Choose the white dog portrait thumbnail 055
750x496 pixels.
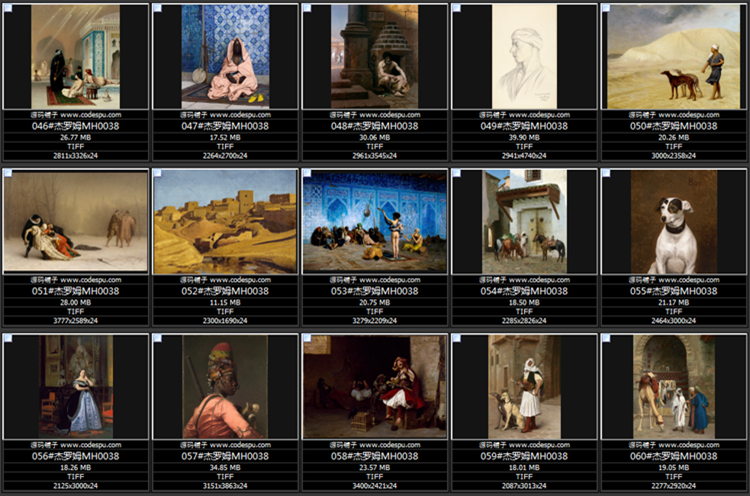pyautogui.click(x=673, y=222)
